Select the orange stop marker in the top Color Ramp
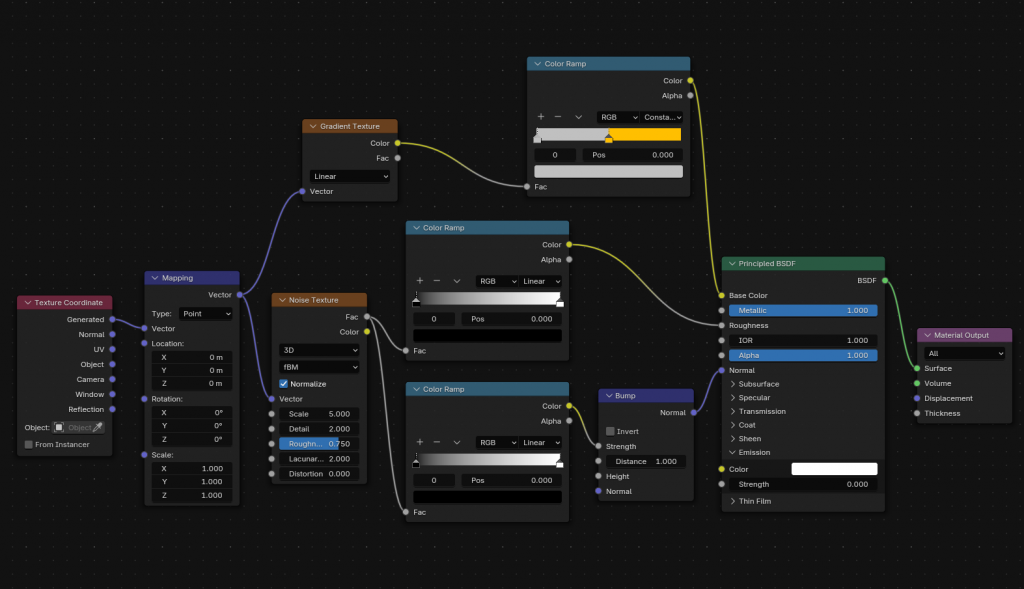Image resolution: width=1024 pixels, height=589 pixels. (x=608, y=139)
